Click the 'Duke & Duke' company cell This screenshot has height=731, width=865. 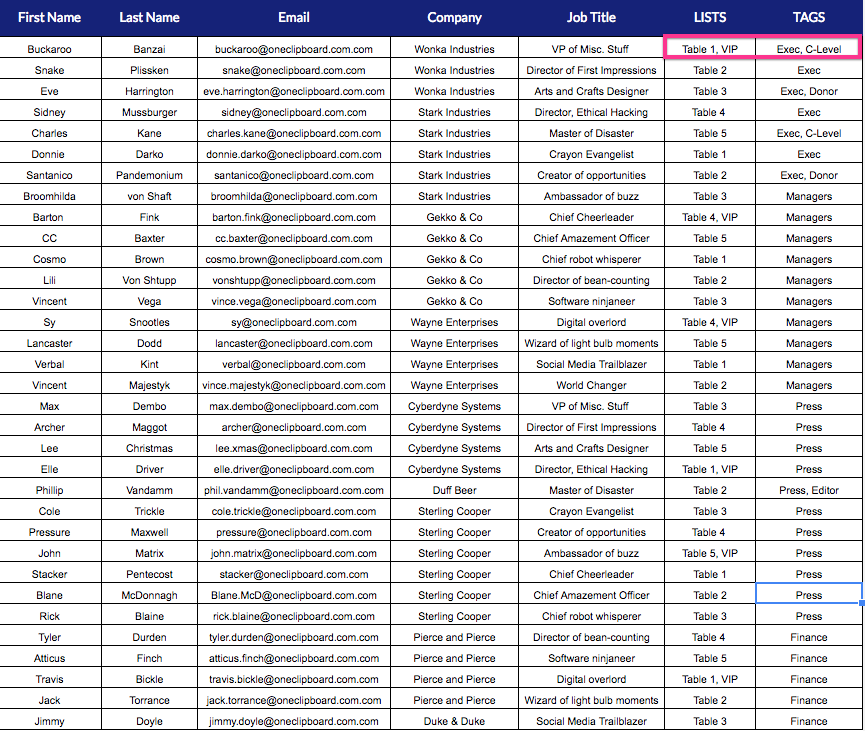(455, 720)
